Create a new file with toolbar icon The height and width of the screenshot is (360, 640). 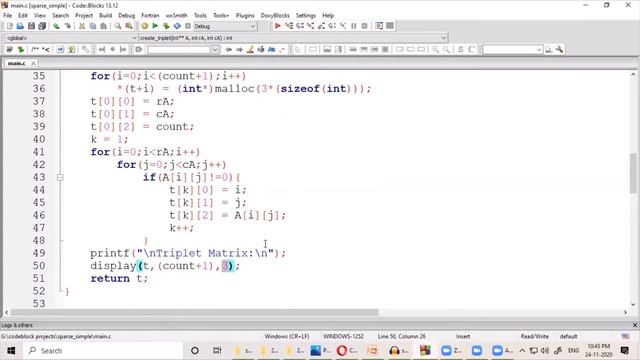9,26
